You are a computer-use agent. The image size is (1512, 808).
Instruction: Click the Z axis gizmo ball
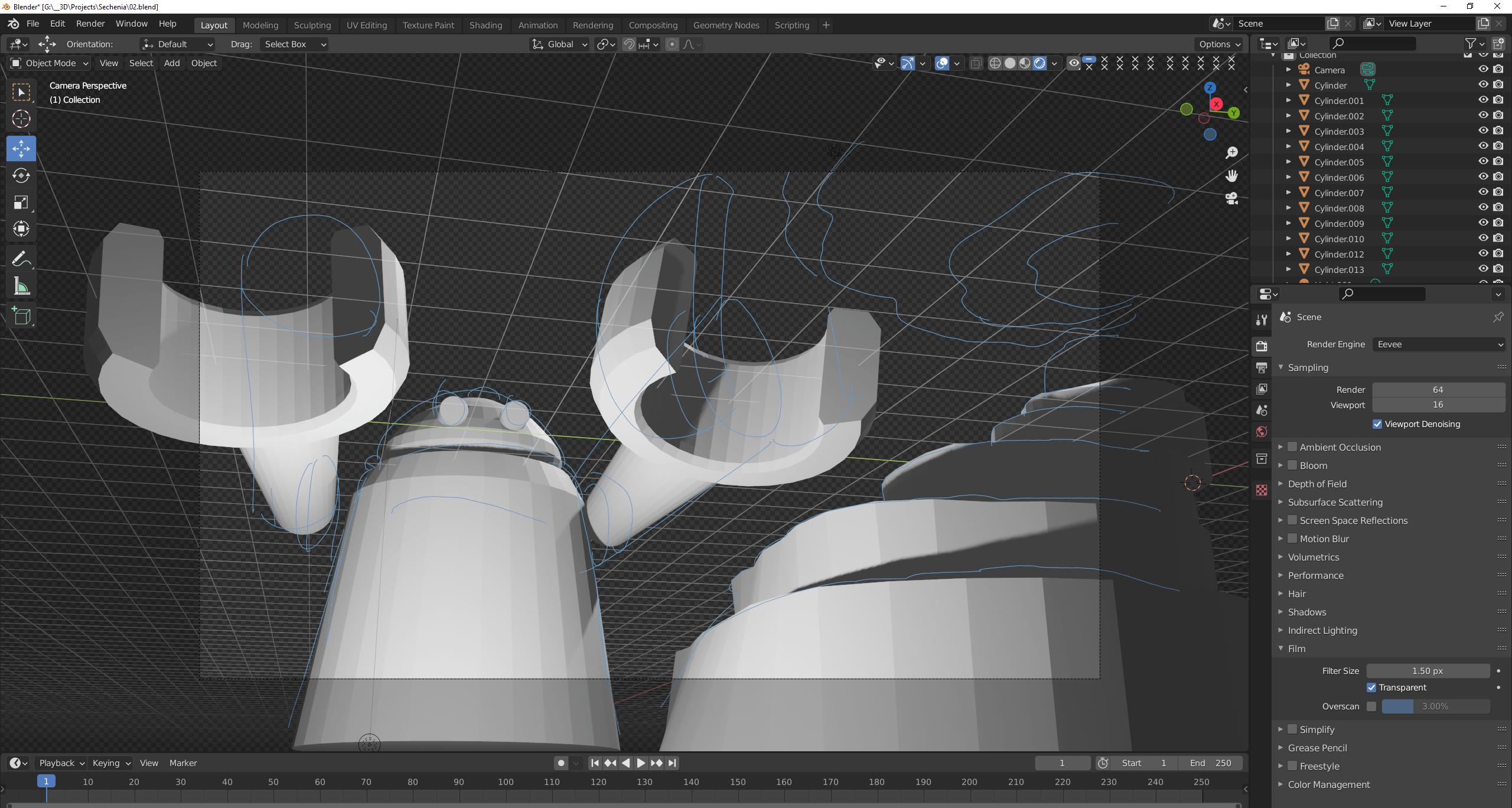coord(1210,87)
